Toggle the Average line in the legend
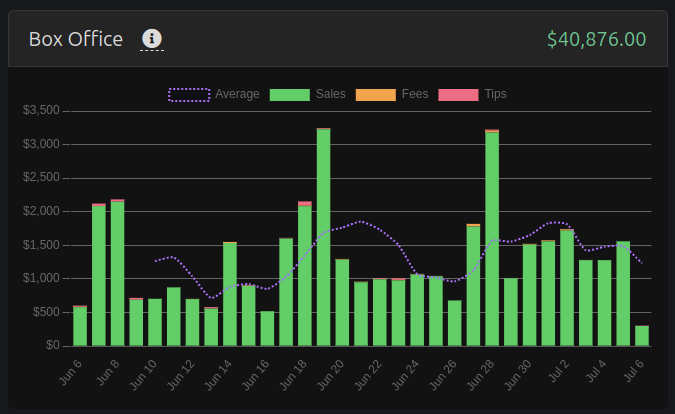The height and width of the screenshot is (414, 675). click(214, 94)
